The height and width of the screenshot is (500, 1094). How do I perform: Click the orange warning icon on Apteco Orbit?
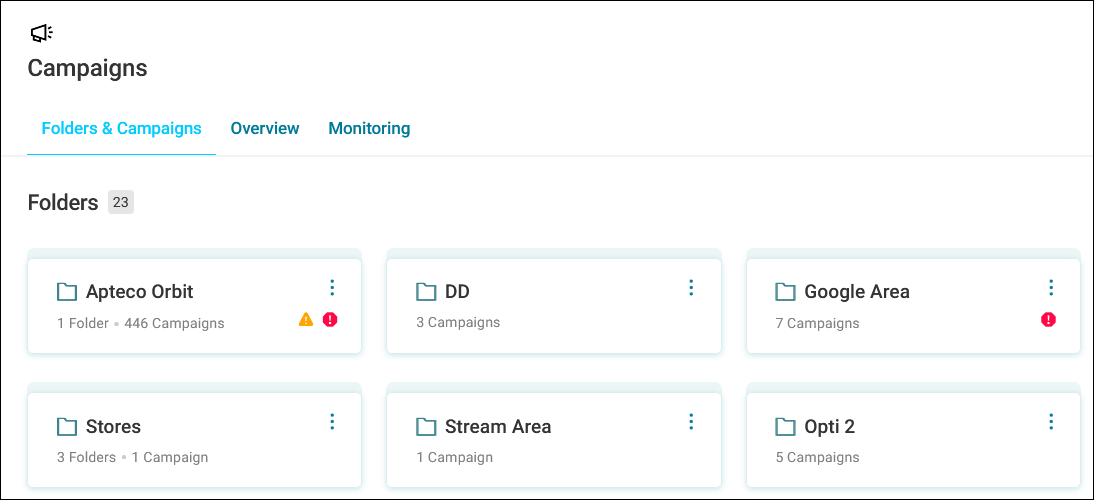[x=306, y=319]
